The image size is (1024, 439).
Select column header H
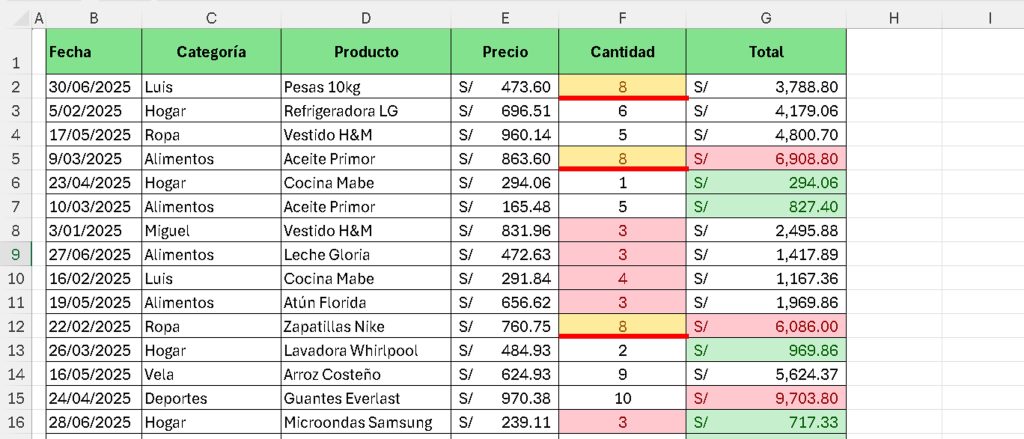[894, 19]
